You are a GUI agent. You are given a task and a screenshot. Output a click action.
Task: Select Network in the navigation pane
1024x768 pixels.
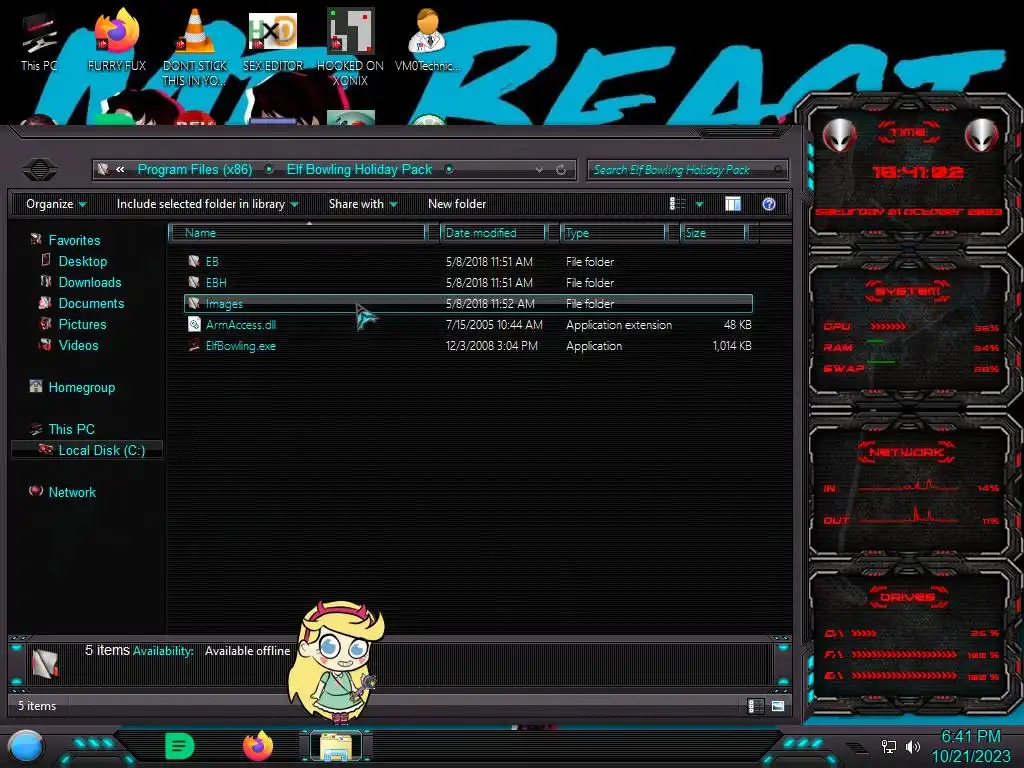pyautogui.click(x=72, y=492)
